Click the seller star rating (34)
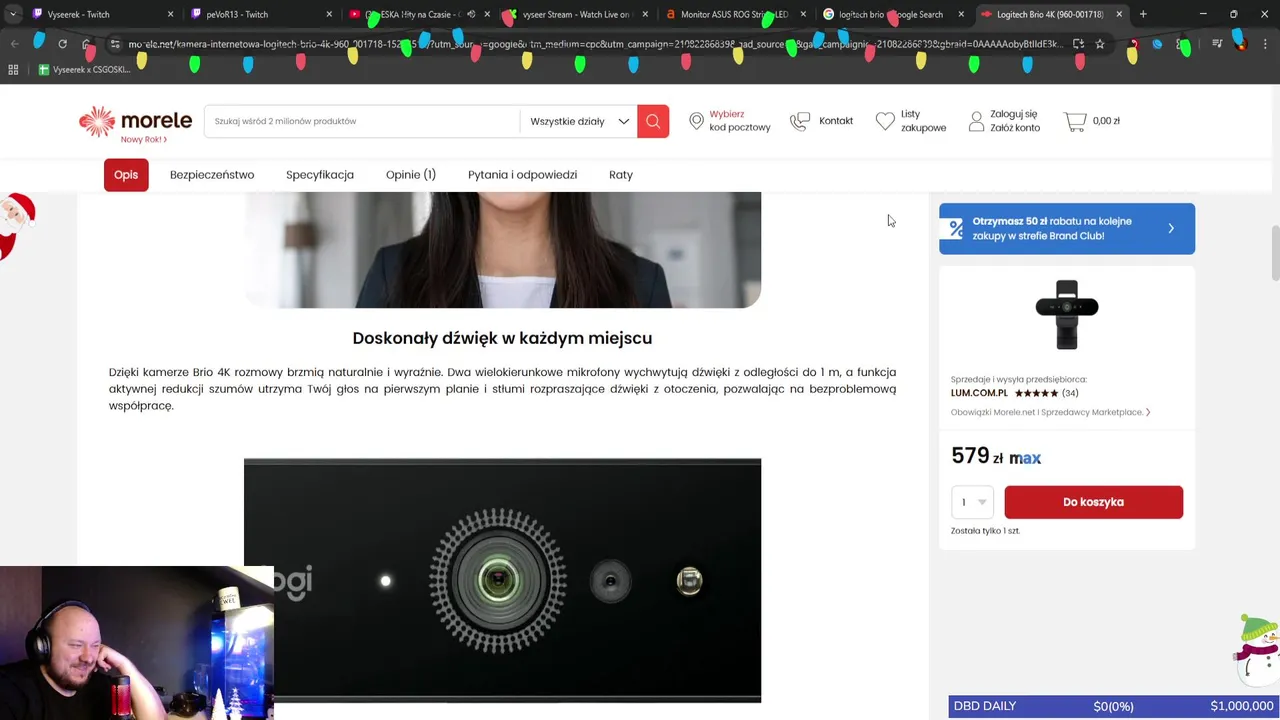The height and width of the screenshot is (720, 1280). [1045, 393]
